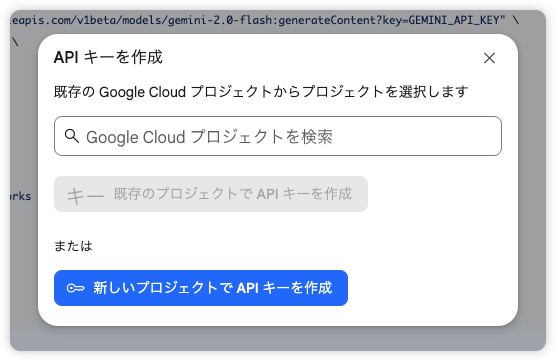Viewport: 556px width, 361px height.
Task: Click the キー icon placeholder on the grey button
Action: coord(85,195)
